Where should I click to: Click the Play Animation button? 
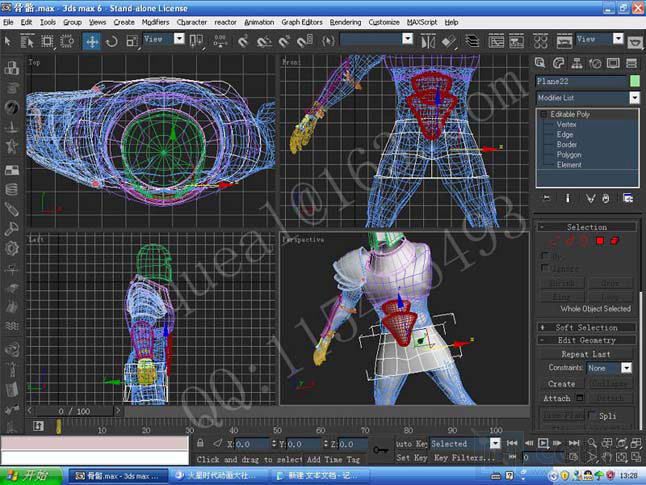point(543,443)
